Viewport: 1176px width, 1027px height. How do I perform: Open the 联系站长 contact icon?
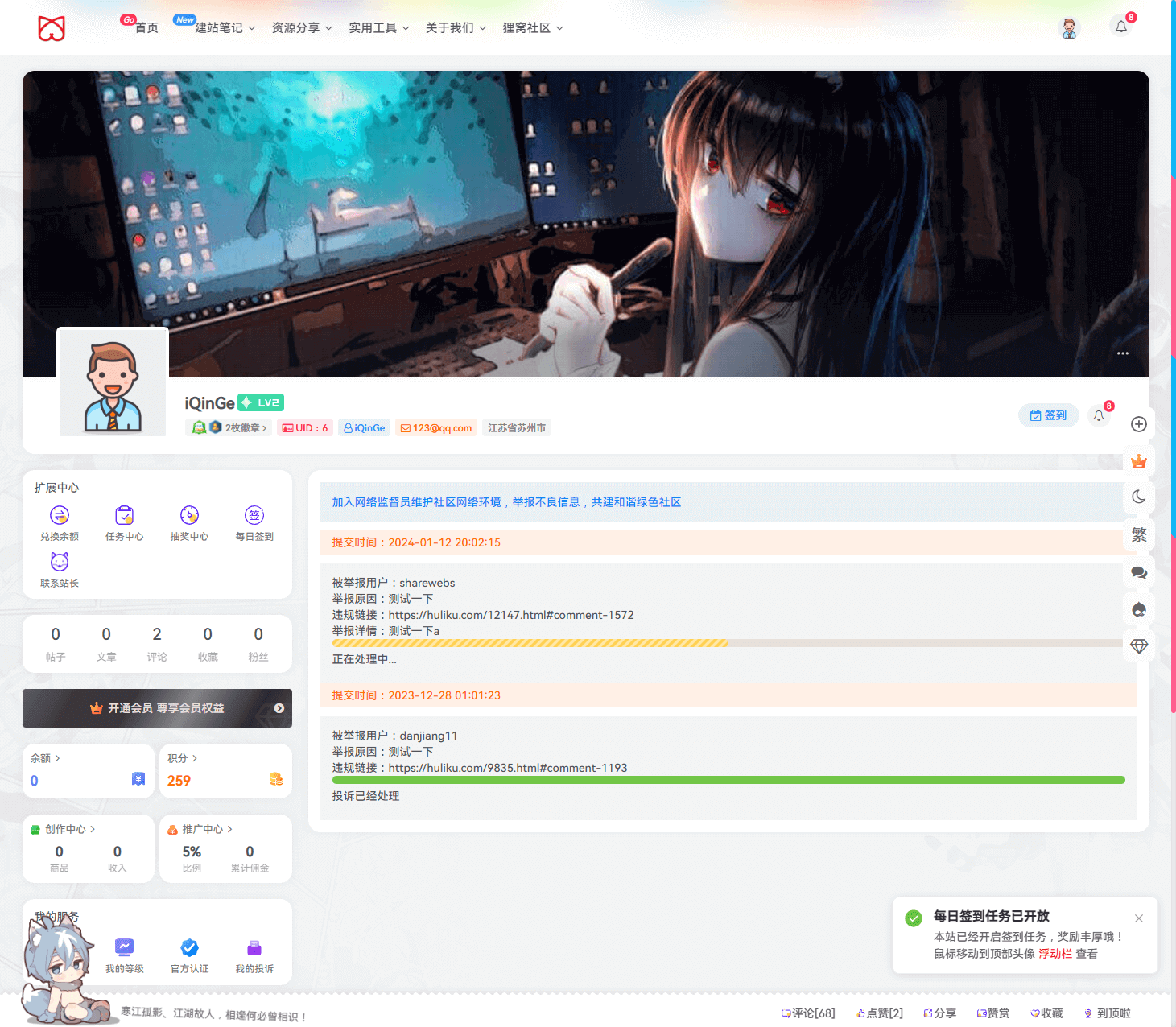coord(60,562)
